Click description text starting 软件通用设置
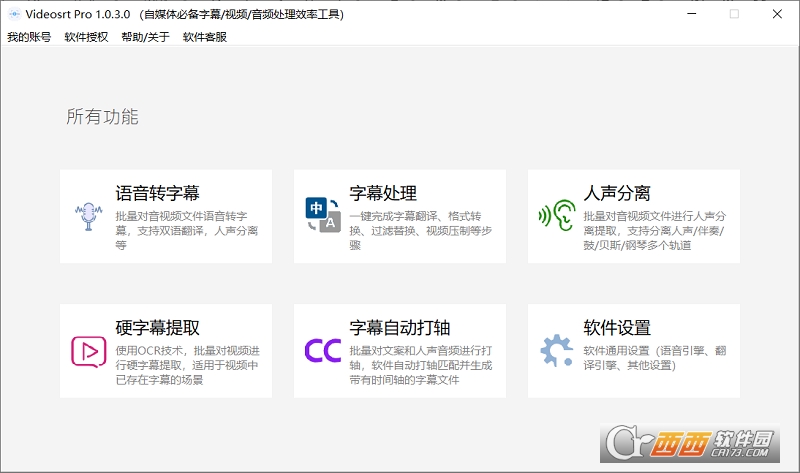Viewport: 800px width, 473px height. tap(655, 358)
